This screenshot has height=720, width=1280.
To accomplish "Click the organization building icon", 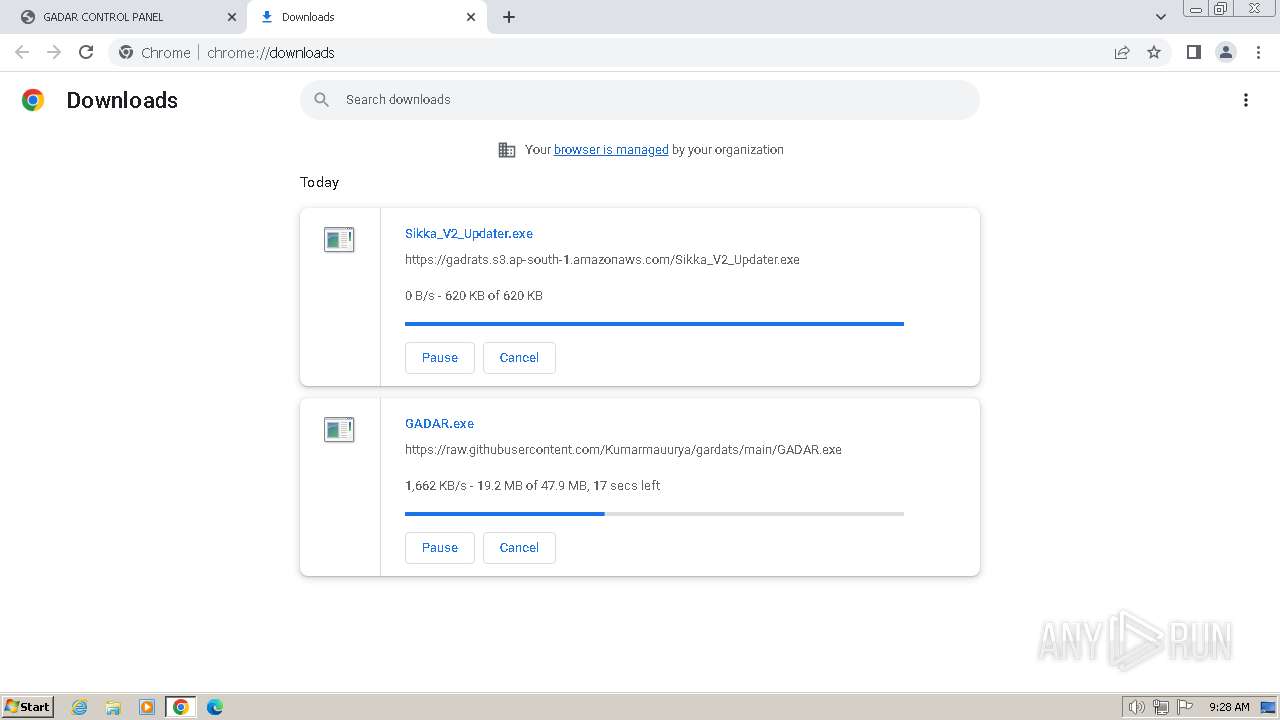I will tap(507, 150).
